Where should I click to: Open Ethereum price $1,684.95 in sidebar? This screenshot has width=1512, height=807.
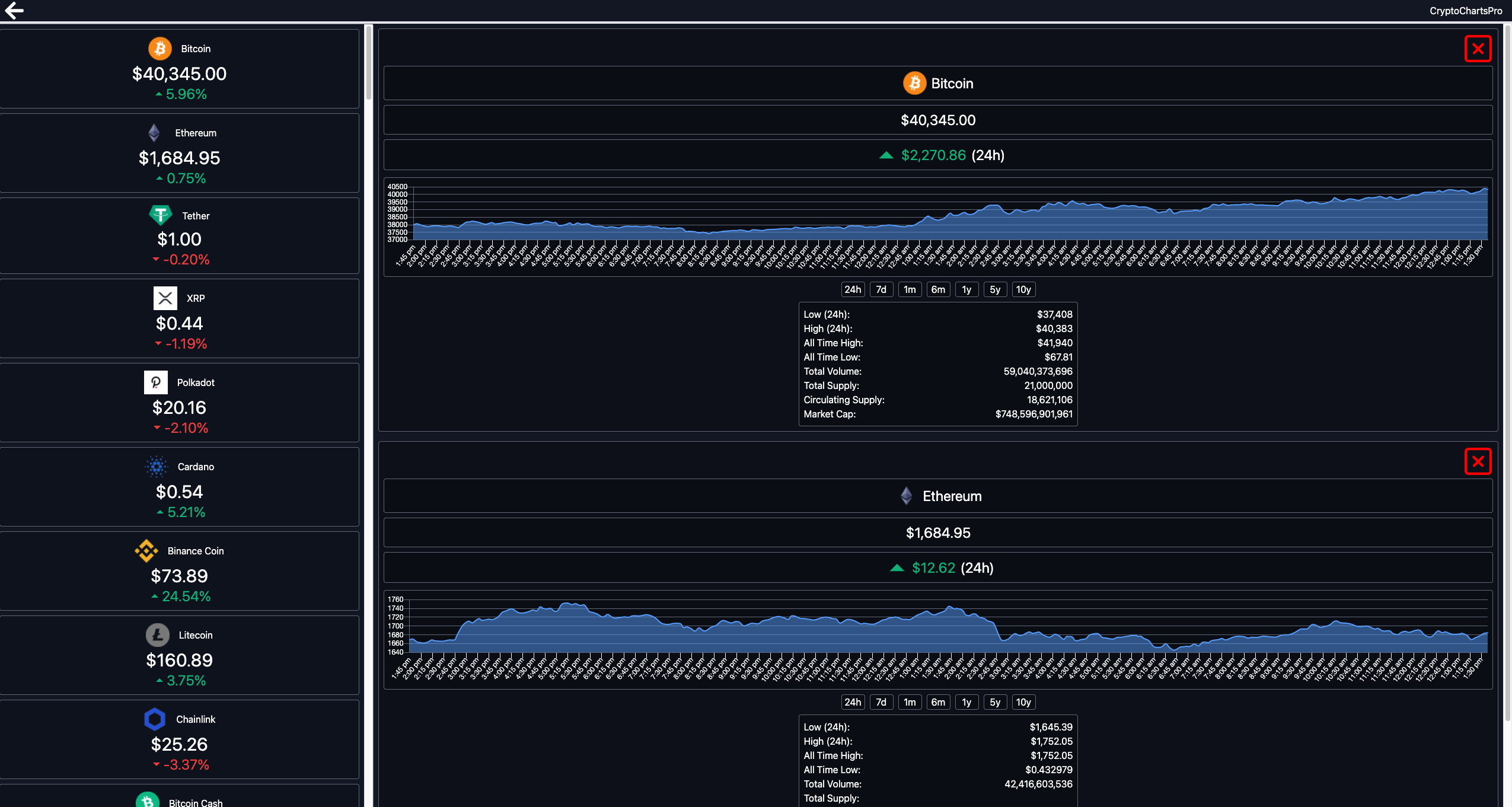179,158
